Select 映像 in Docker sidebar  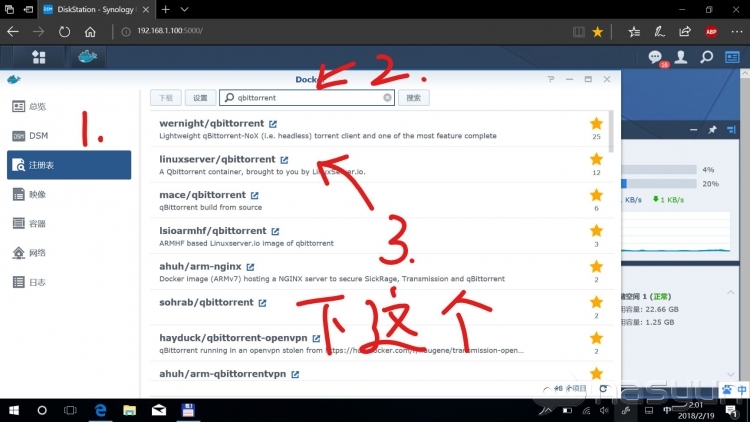pyautogui.click(x=69, y=194)
